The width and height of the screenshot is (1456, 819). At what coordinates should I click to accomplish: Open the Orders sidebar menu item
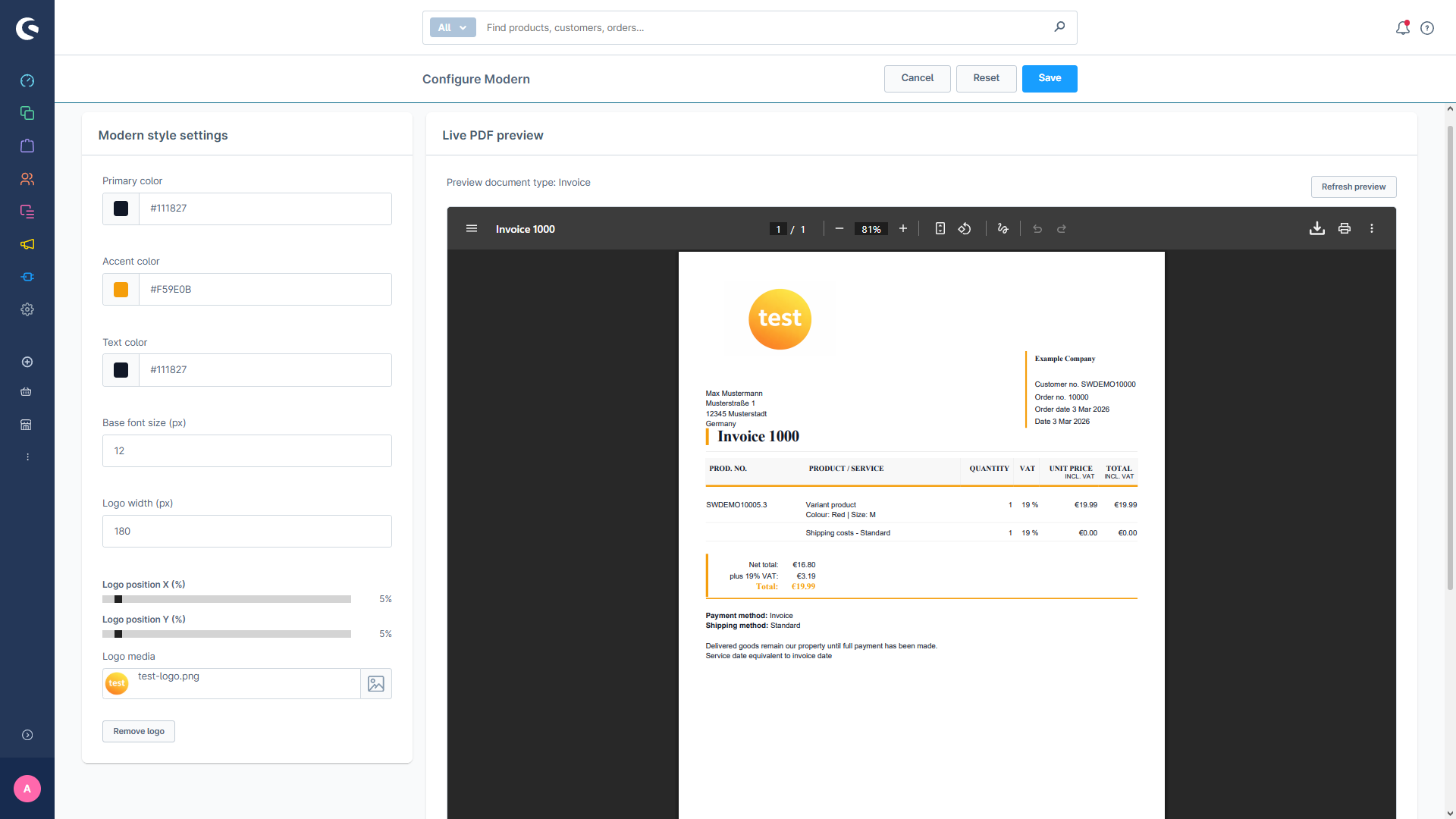[x=27, y=146]
